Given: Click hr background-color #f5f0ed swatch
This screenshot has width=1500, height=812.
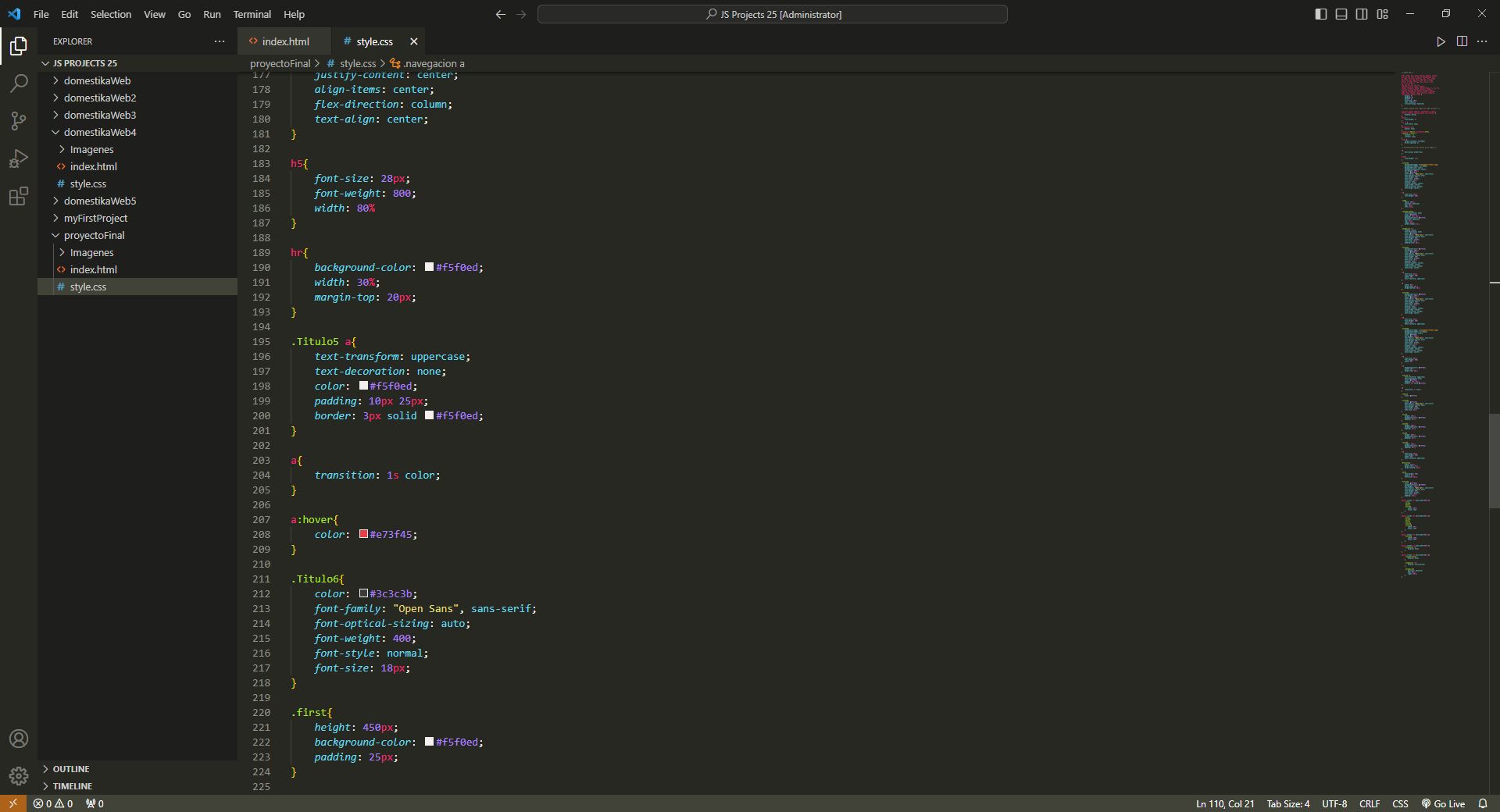Looking at the screenshot, I should pyautogui.click(x=429, y=267).
